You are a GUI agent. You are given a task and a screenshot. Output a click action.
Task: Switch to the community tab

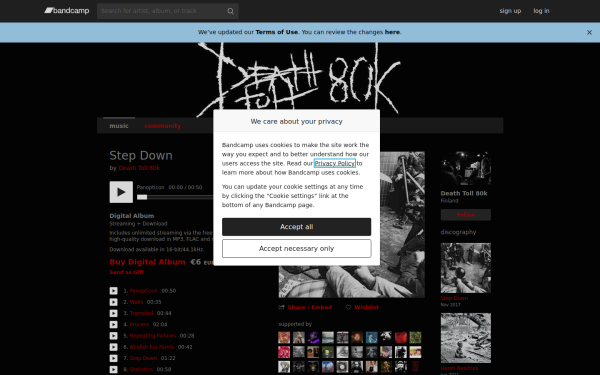163,126
